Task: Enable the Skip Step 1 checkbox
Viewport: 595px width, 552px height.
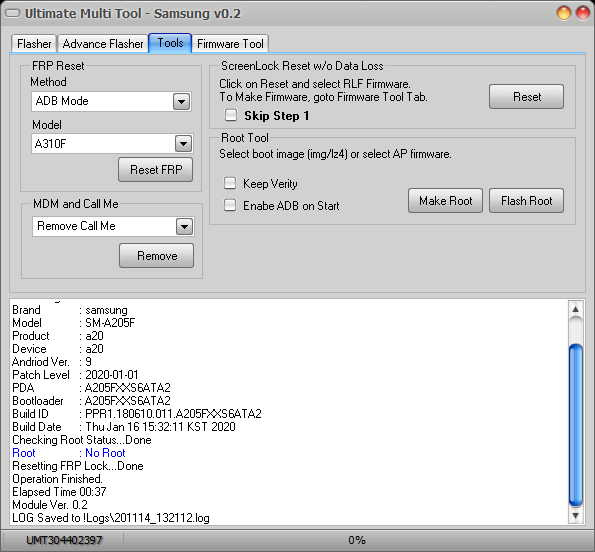Action: point(231,115)
